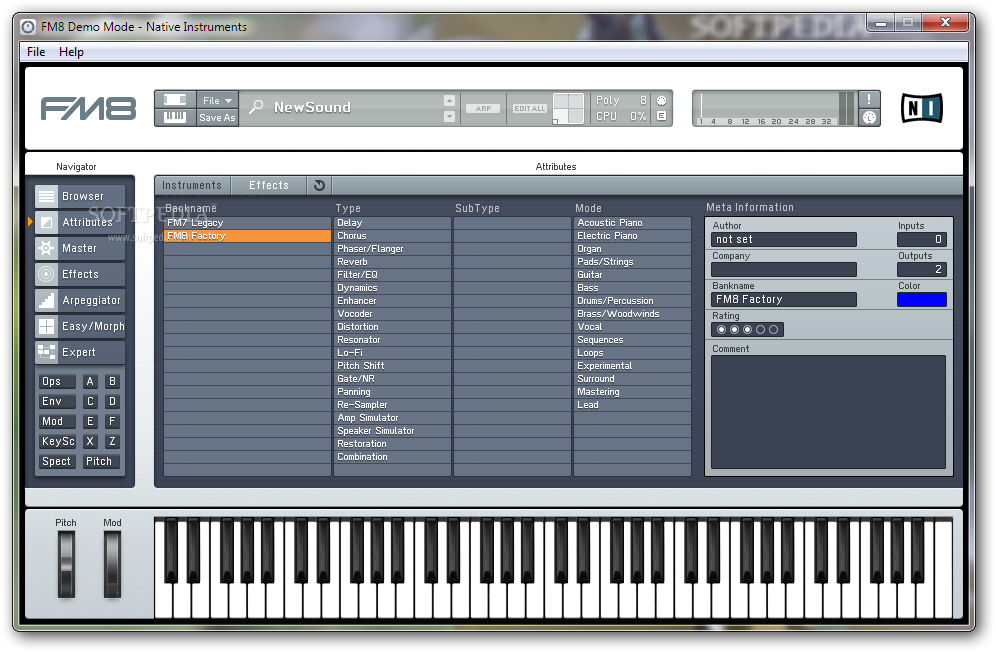Toggle the on-screen keyboard view icon
This screenshot has height=652, width=996.
pyautogui.click(x=175, y=117)
